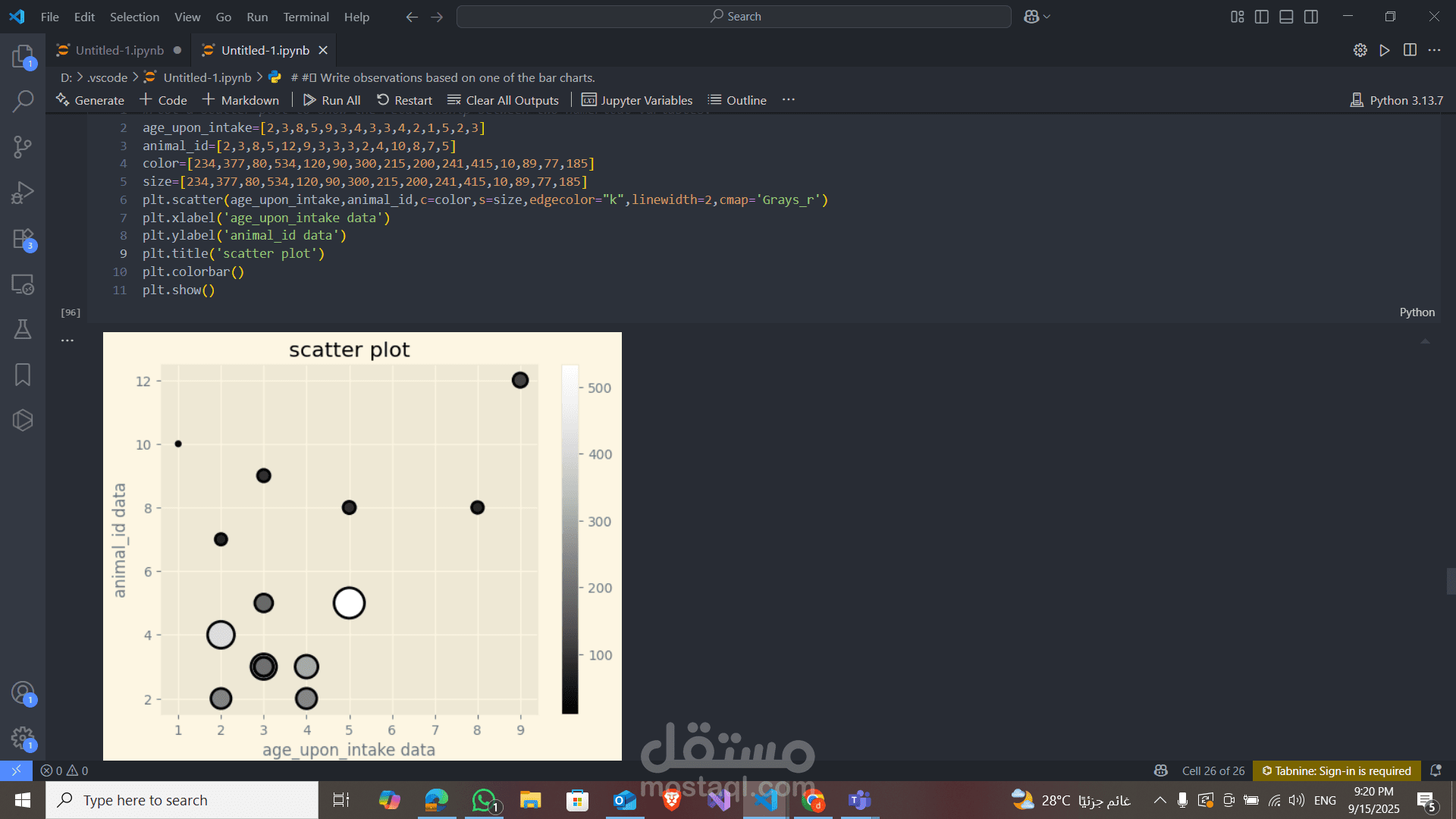Open the Testing flask view
Image resolution: width=1456 pixels, height=819 pixels.
[x=23, y=329]
